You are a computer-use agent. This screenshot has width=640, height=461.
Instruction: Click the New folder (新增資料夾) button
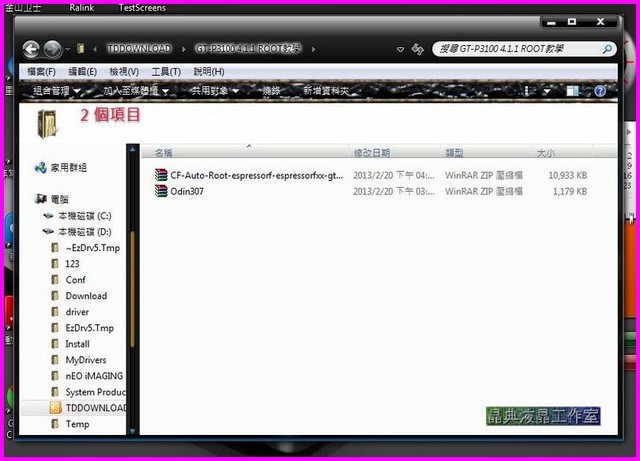(326, 91)
